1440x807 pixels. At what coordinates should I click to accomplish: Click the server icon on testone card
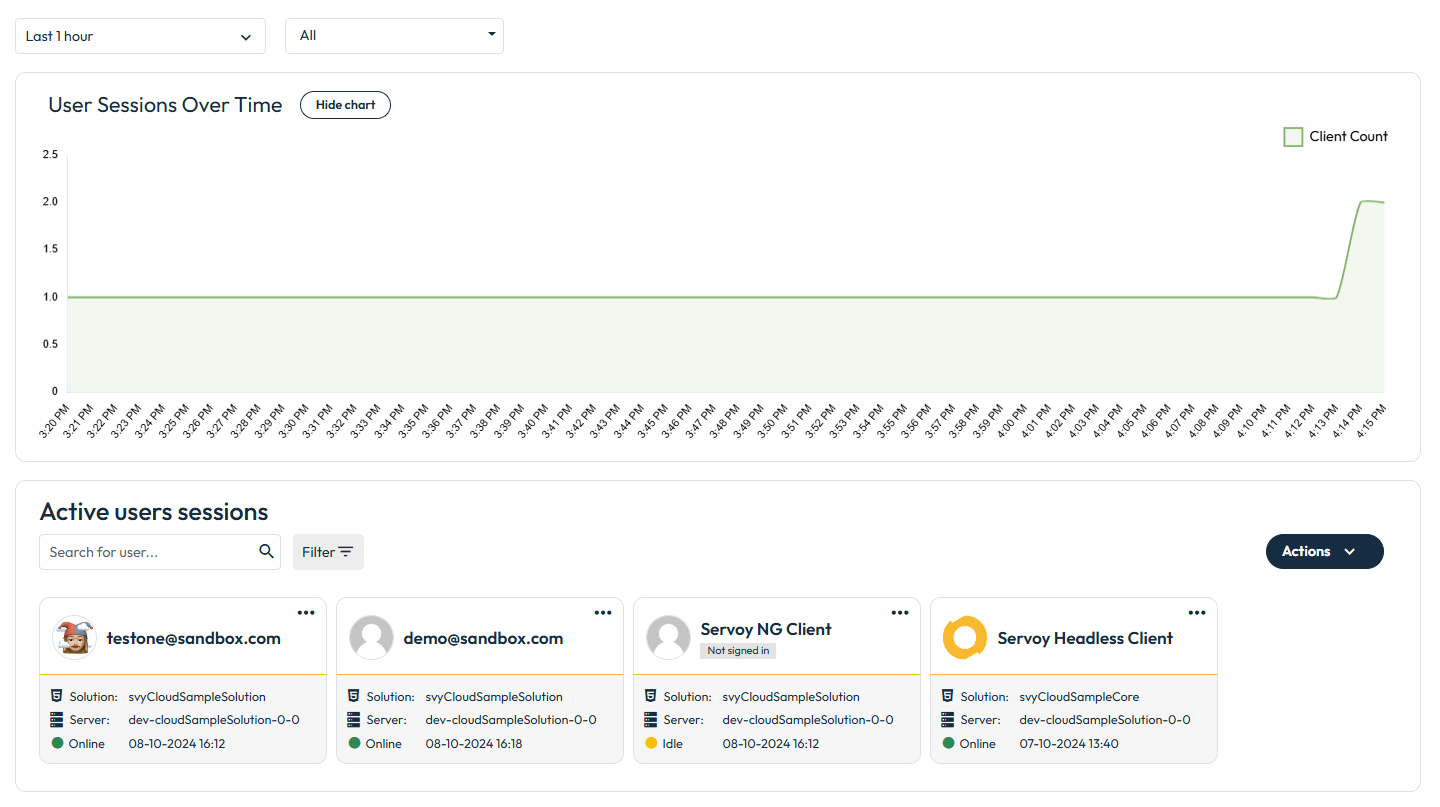pyautogui.click(x=57, y=720)
